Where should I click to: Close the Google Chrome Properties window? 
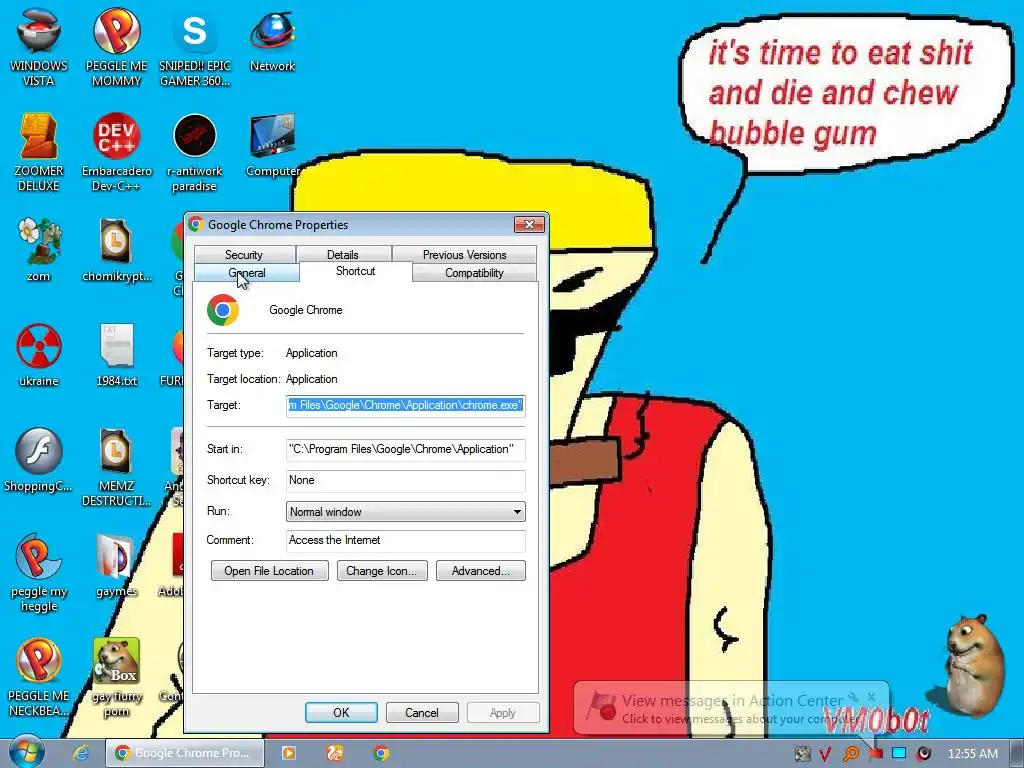[x=529, y=225]
